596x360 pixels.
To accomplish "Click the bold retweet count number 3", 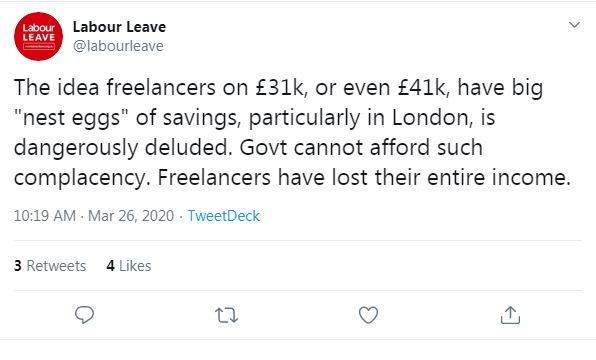I will pos(18,266).
